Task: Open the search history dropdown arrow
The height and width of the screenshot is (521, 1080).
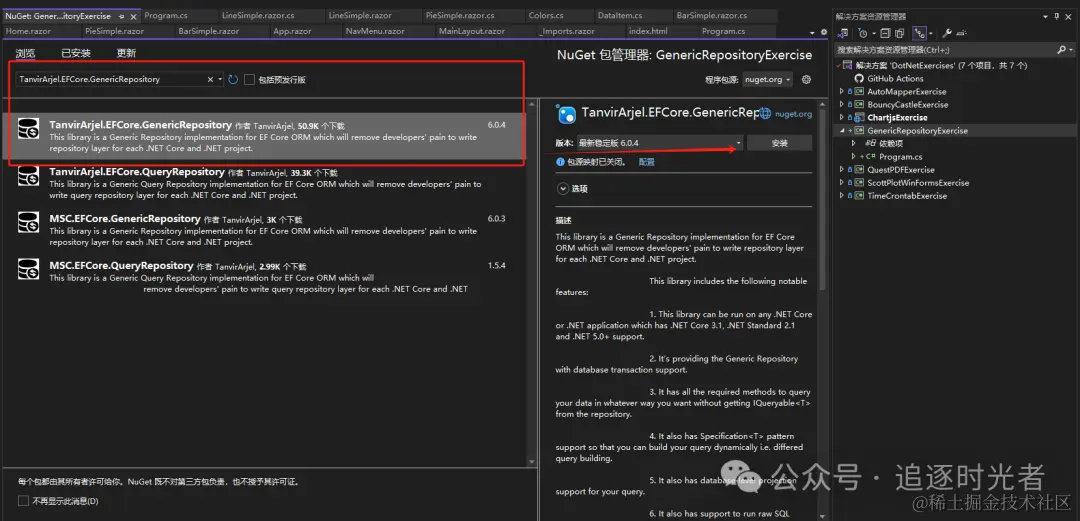Action: click(220, 79)
